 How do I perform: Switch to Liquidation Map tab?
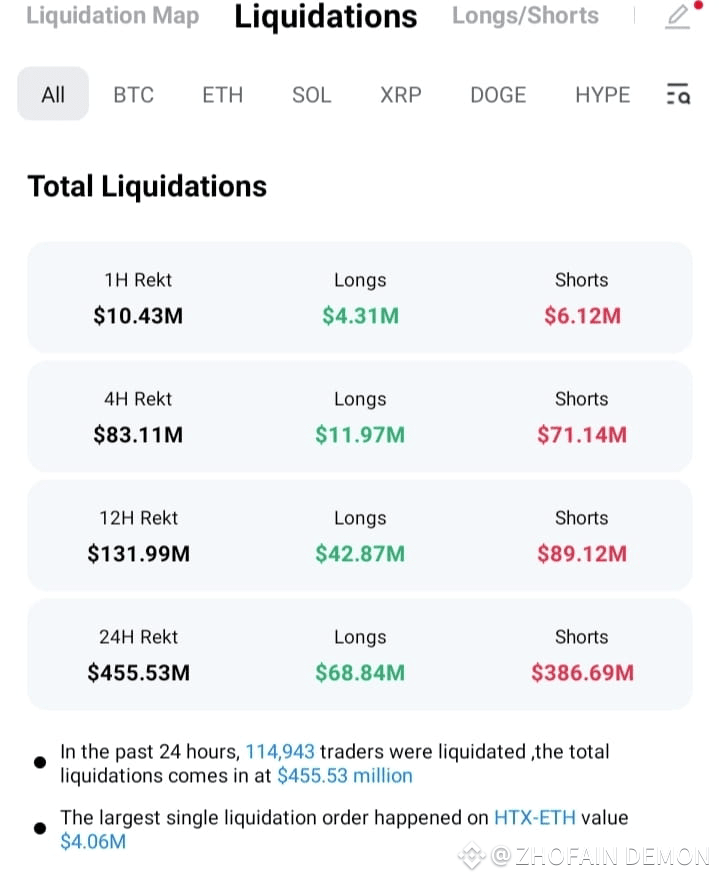[x=112, y=16]
